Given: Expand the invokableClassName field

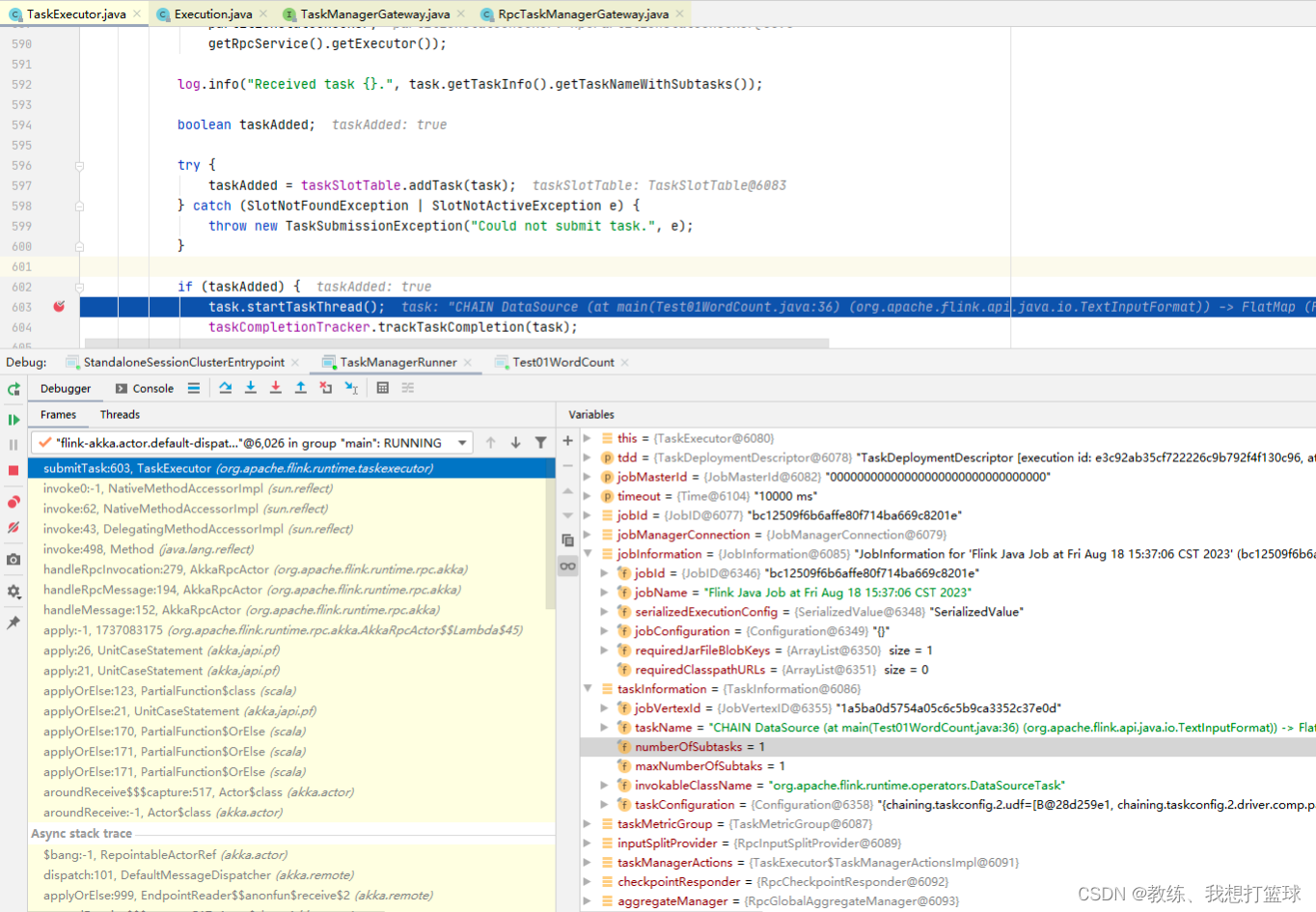Looking at the screenshot, I should [605, 786].
